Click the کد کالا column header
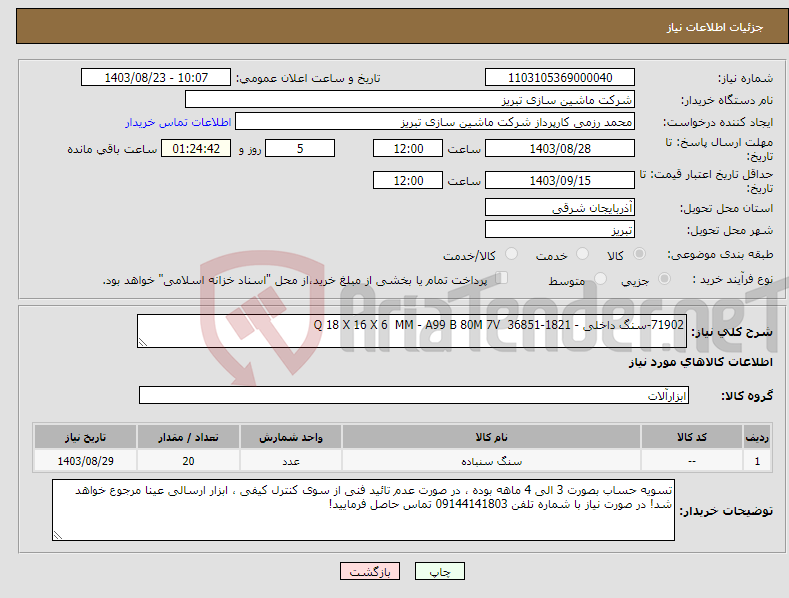The width and height of the screenshot is (789, 598). 692,437
